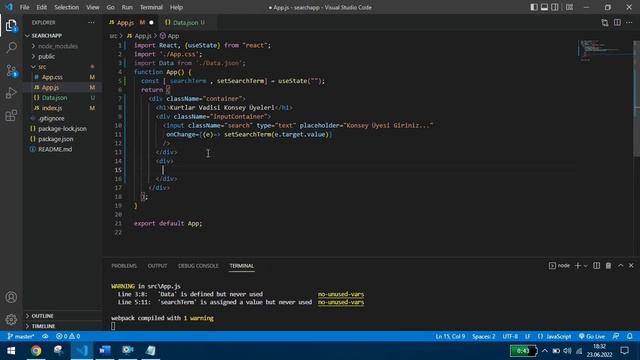Show the Output panel tab

157,266
